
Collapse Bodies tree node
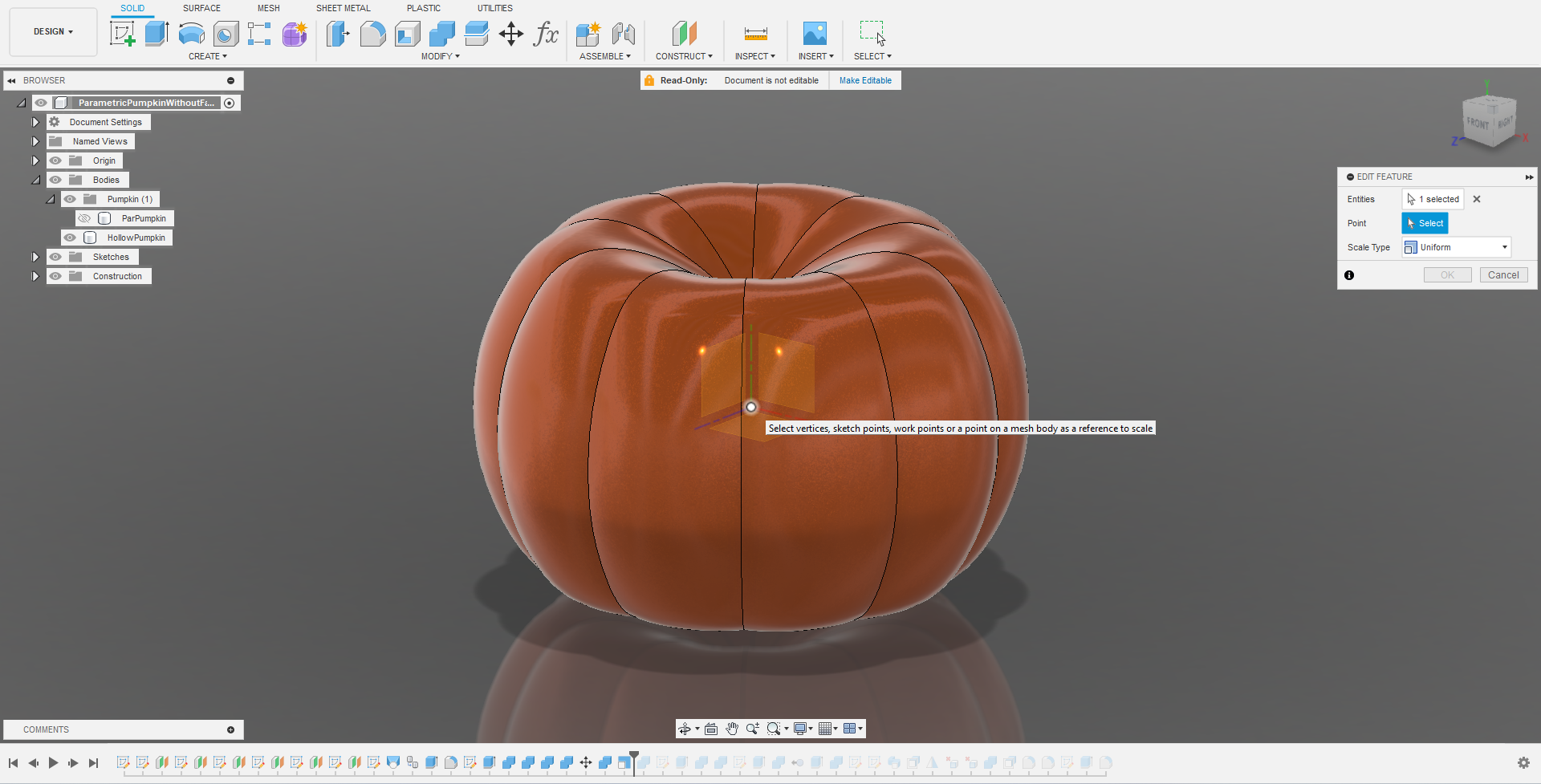[35, 180]
